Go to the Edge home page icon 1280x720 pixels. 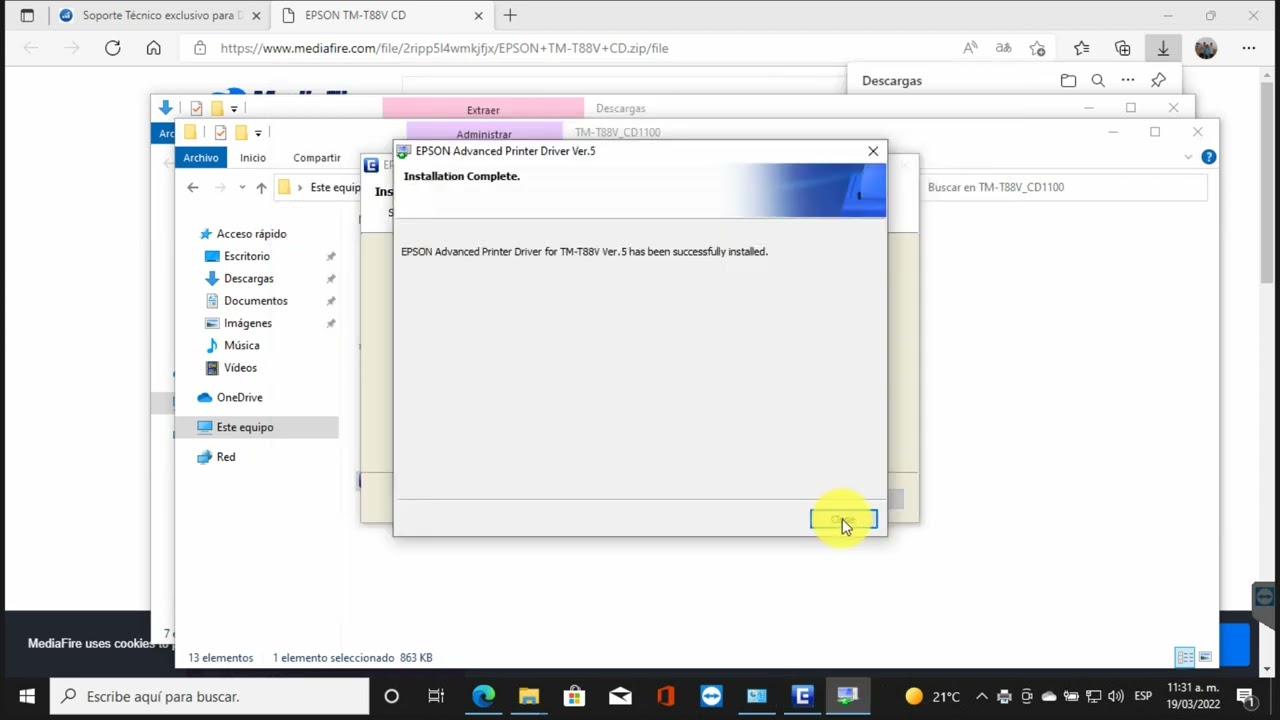153,48
